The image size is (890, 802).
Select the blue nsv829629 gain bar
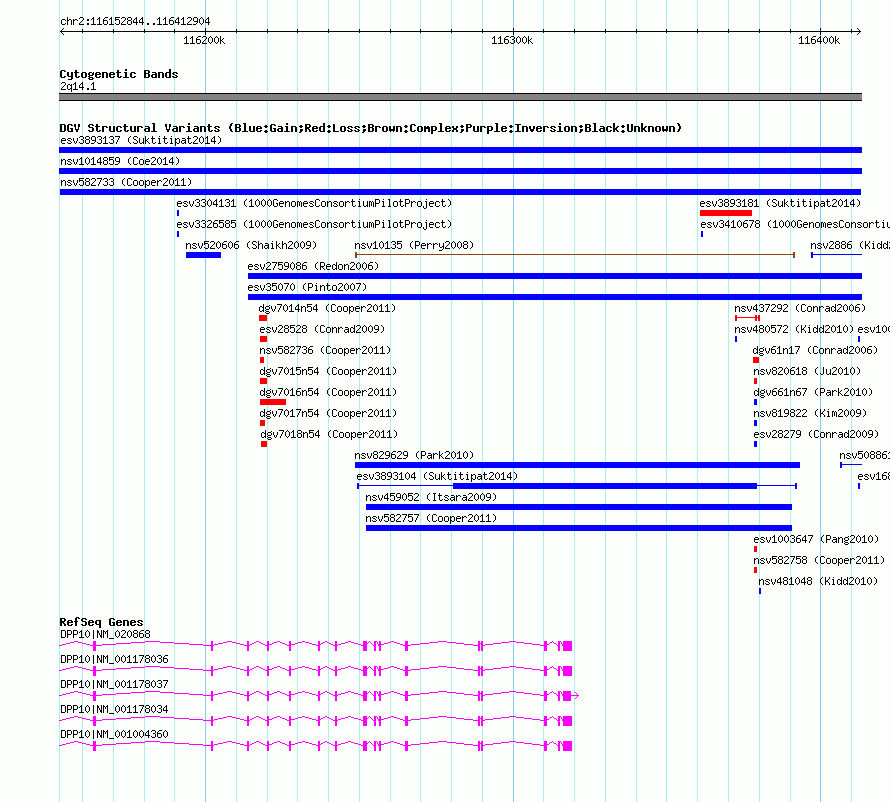click(x=577, y=465)
